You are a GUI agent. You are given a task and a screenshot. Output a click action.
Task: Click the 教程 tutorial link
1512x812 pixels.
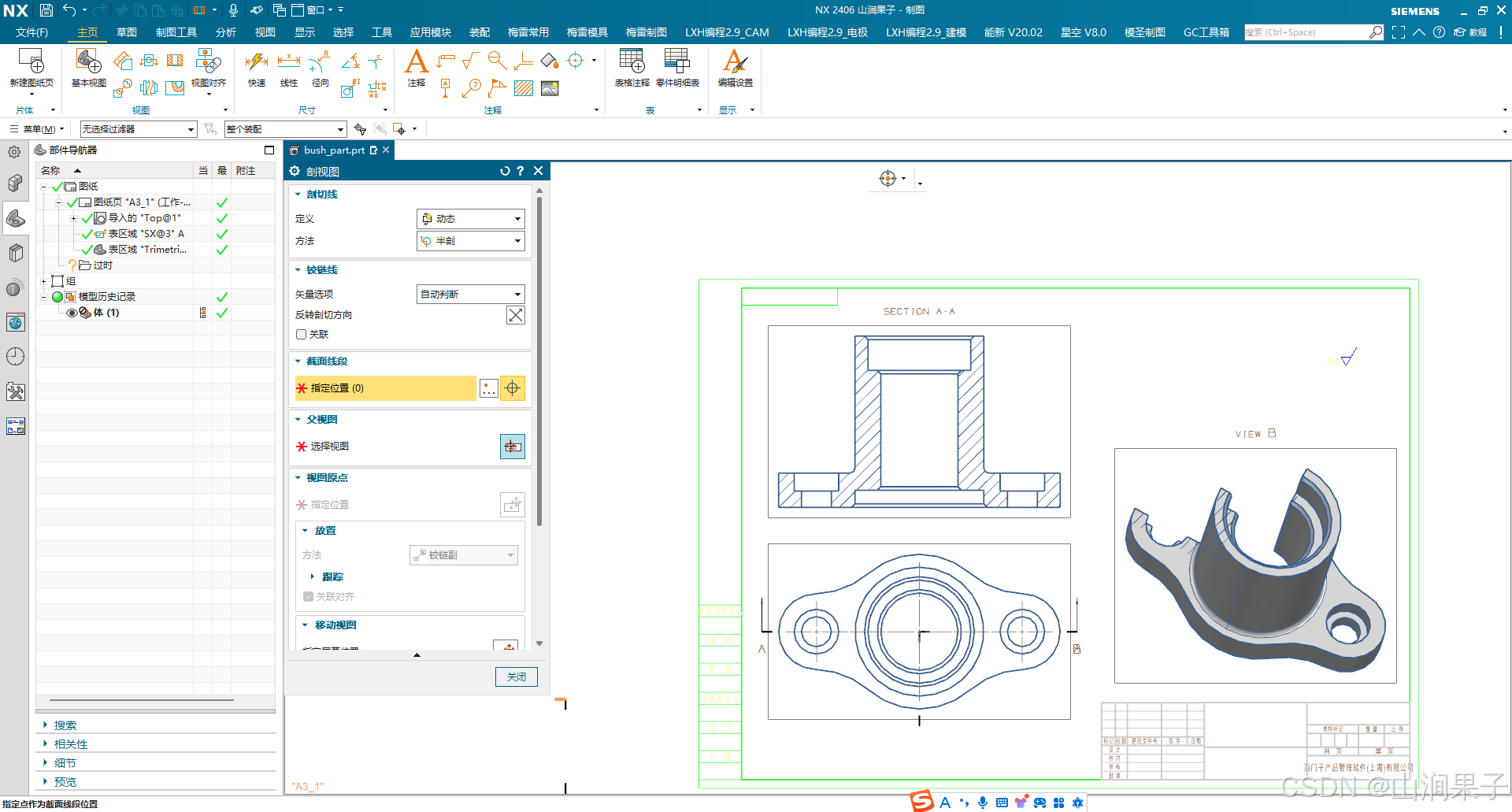click(x=1470, y=32)
